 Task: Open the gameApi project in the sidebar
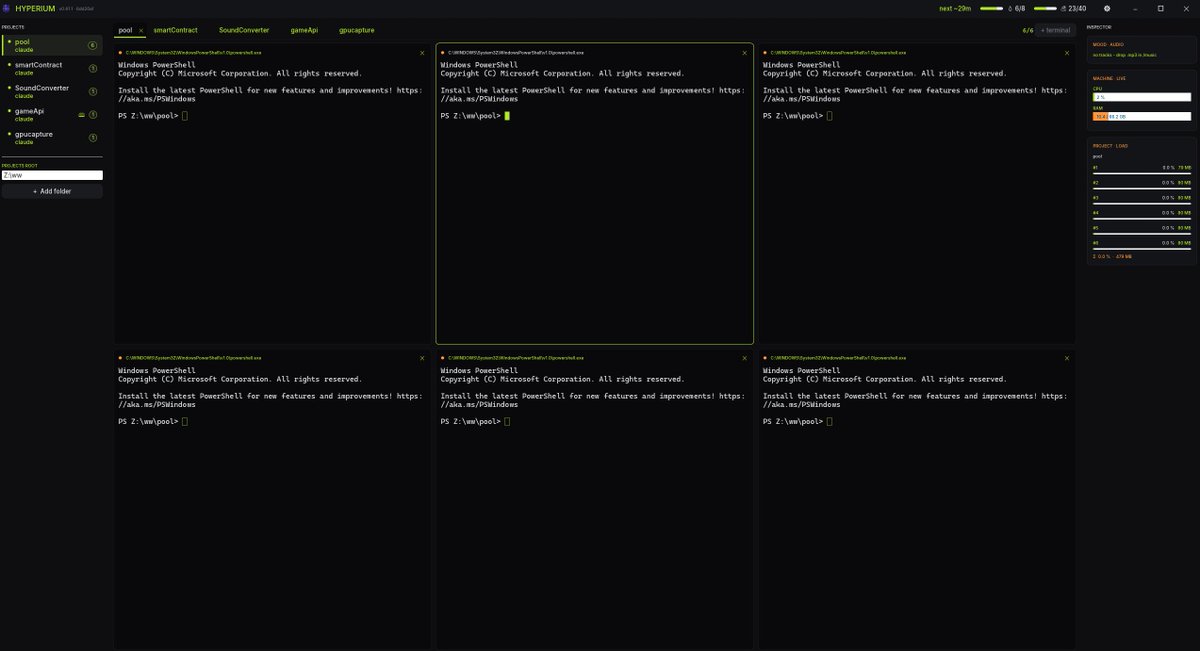pos(52,114)
